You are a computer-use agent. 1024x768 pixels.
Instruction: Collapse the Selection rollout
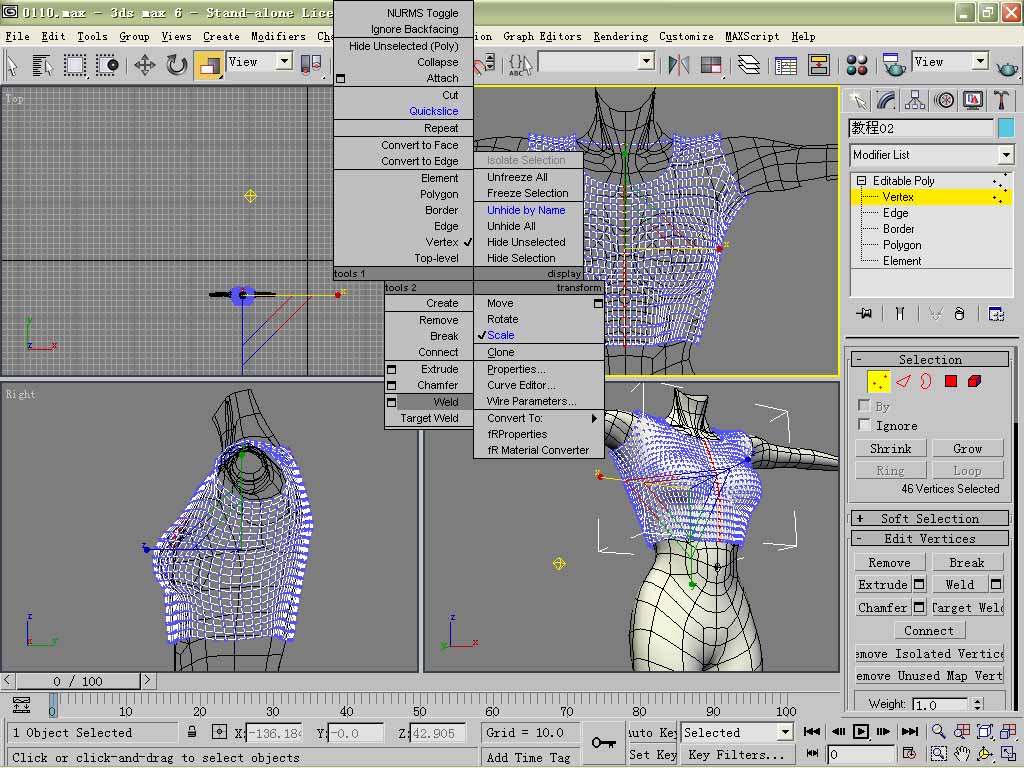pos(930,359)
